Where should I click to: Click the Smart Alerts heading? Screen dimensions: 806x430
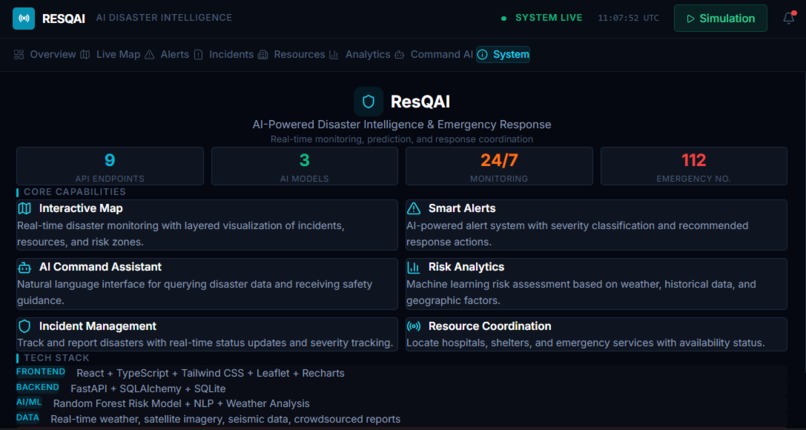click(x=462, y=209)
